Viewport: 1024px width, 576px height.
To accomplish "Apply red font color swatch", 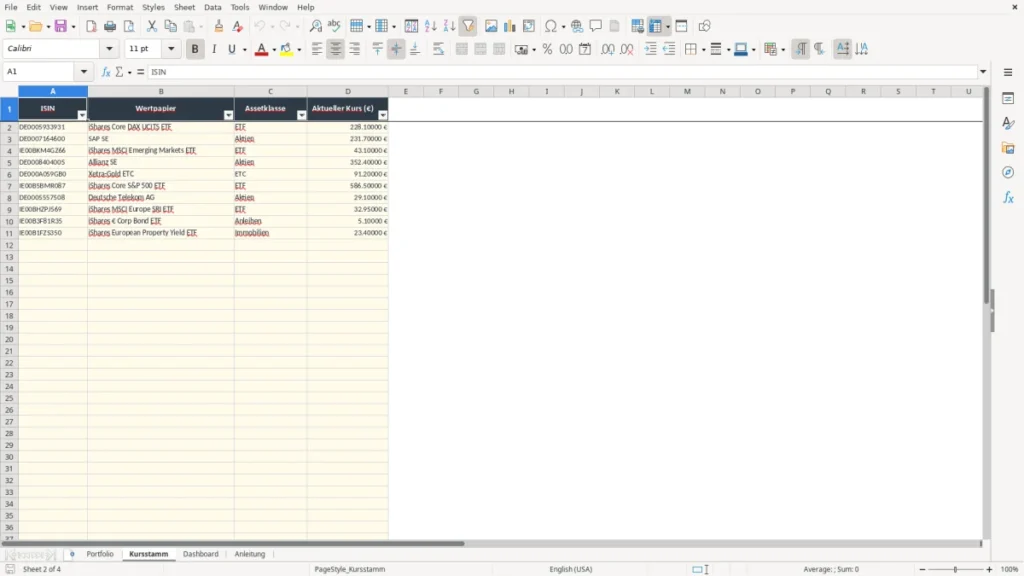I will pos(261,49).
